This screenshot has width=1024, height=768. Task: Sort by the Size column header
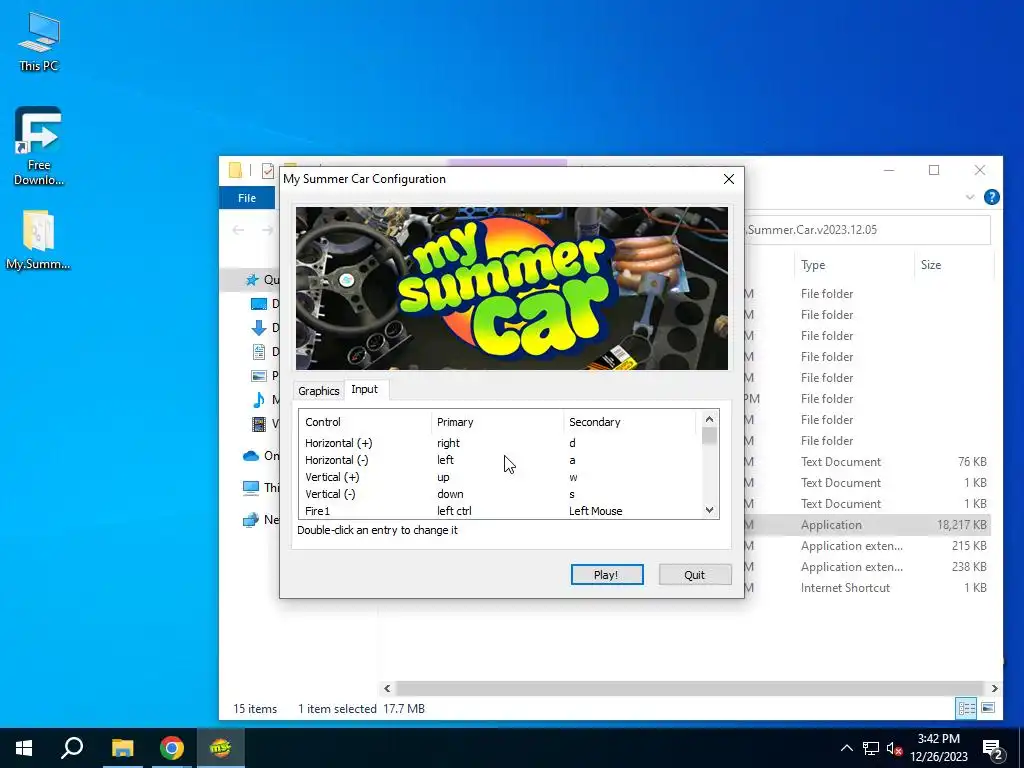click(953, 265)
